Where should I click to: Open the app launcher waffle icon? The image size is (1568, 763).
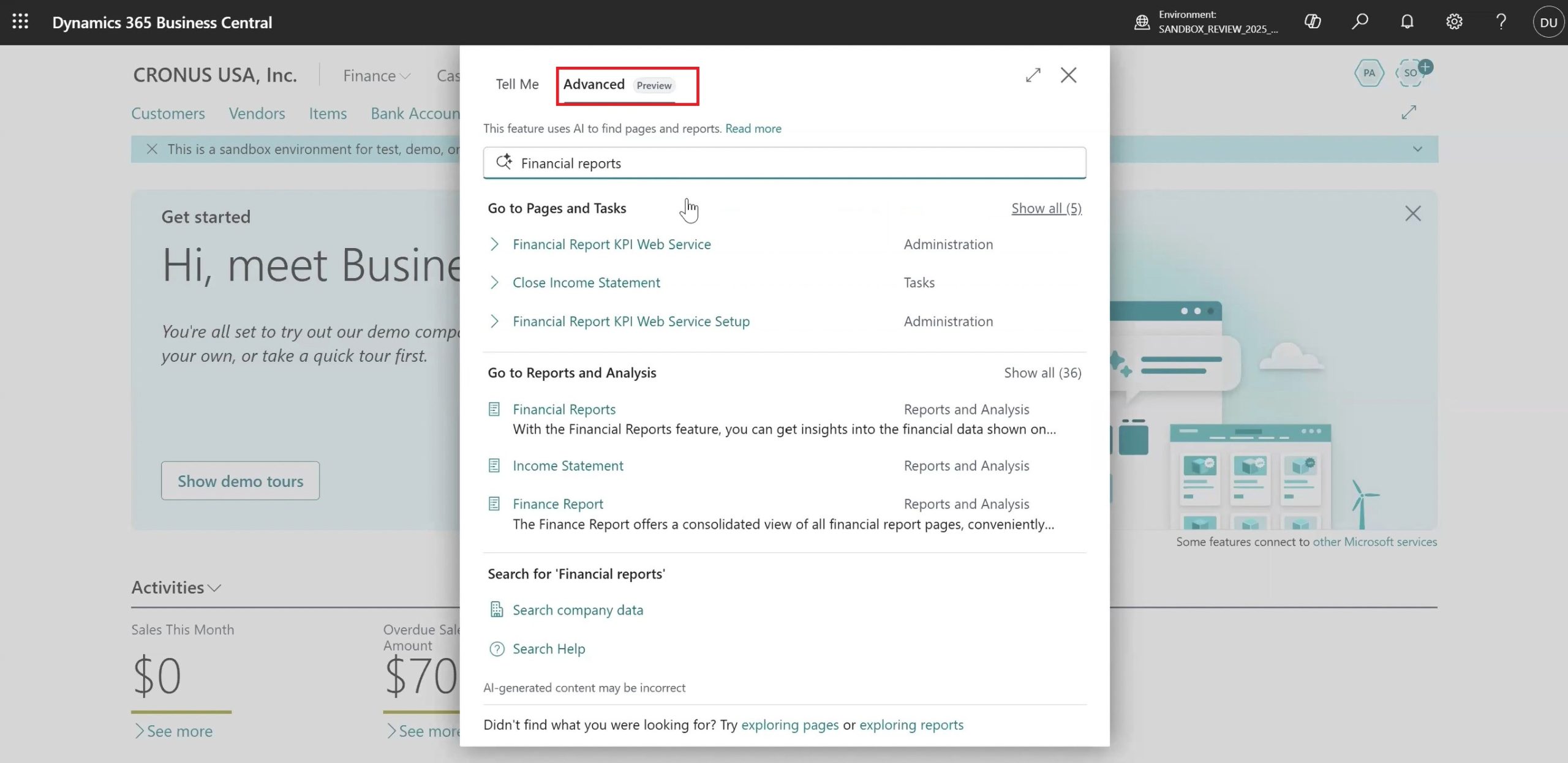[20, 22]
